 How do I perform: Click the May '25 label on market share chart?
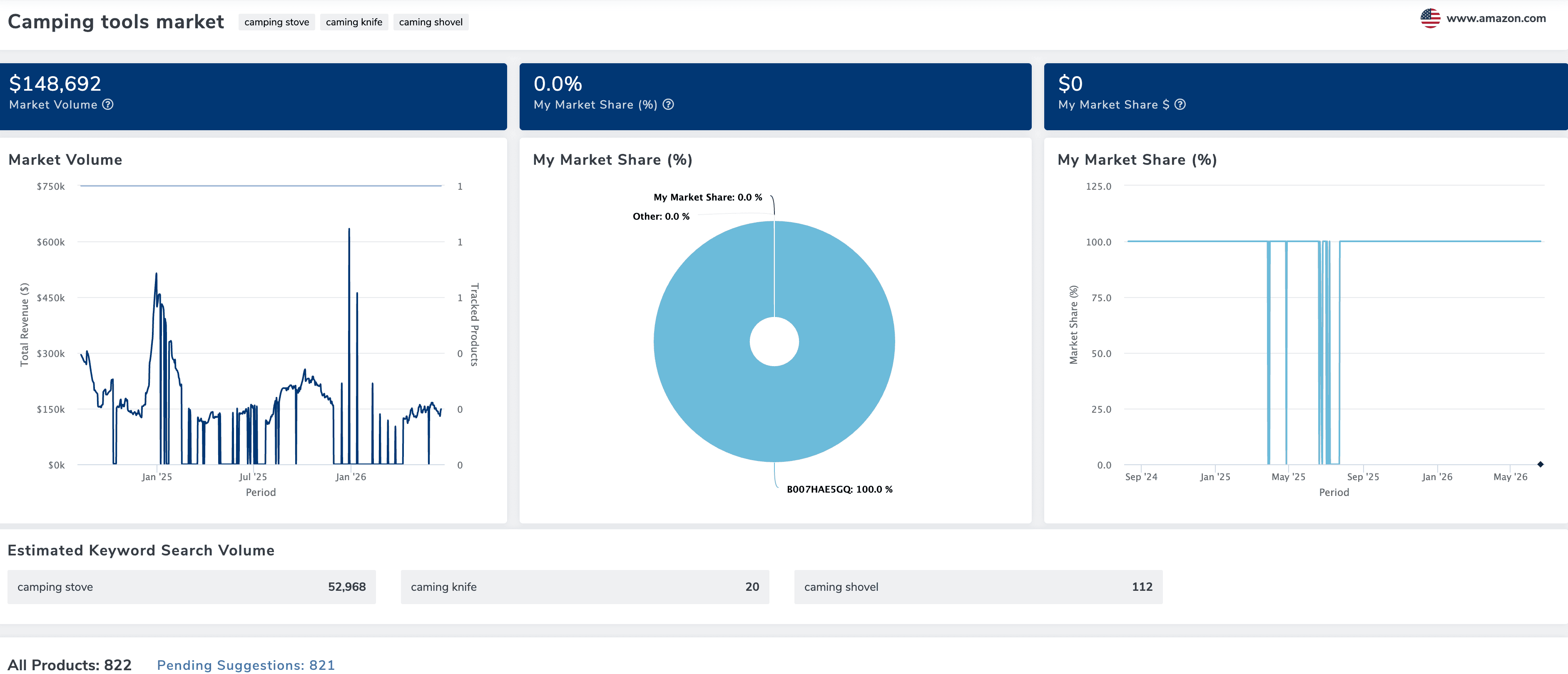pyautogui.click(x=1288, y=477)
